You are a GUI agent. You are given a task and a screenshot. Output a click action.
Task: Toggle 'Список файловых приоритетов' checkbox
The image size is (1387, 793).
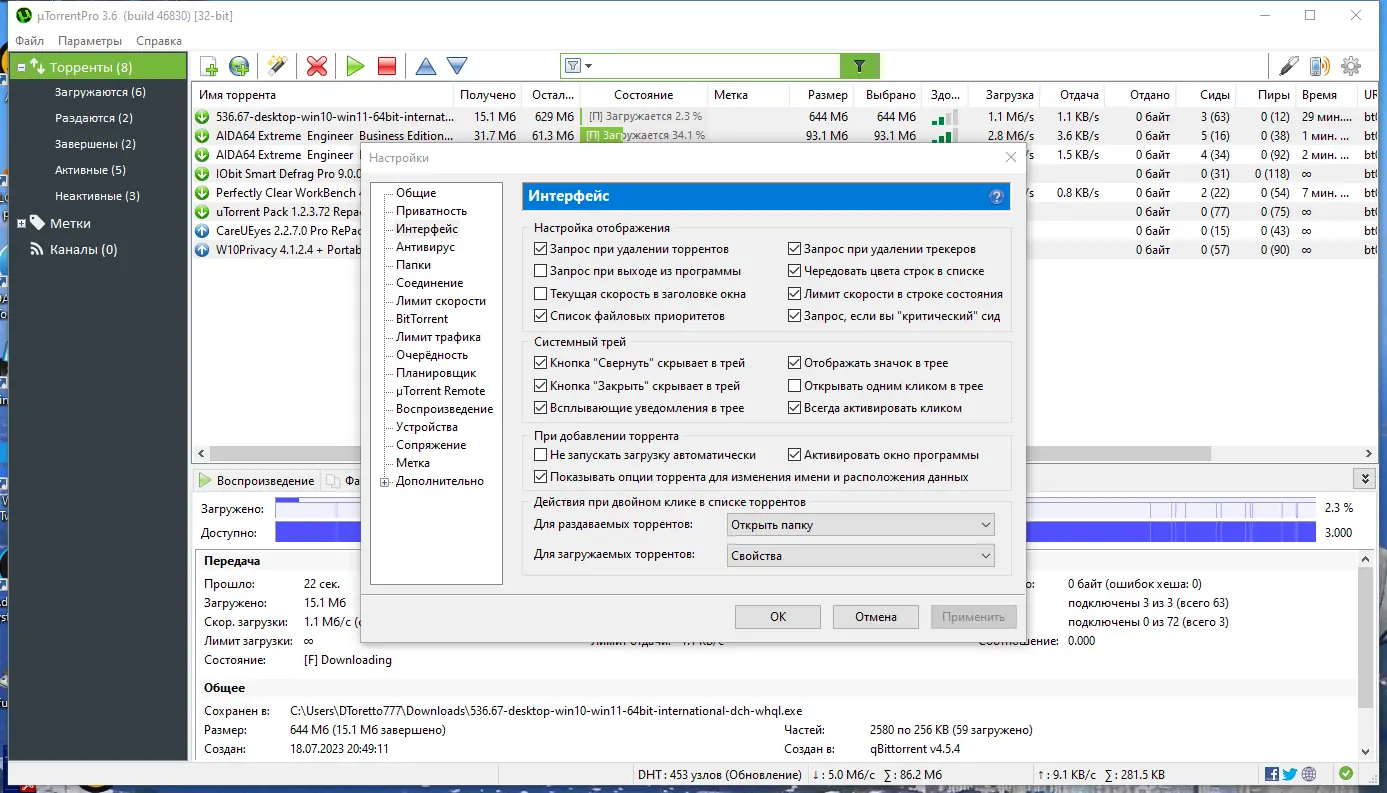point(541,316)
